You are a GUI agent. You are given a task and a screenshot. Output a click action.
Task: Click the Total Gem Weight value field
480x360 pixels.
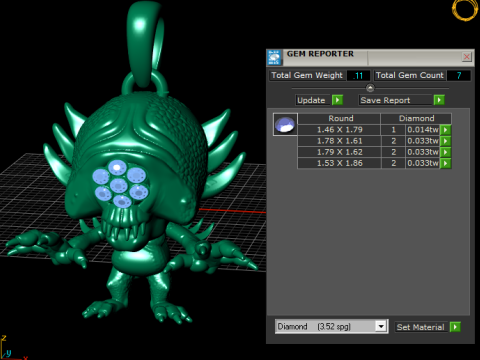click(358, 75)
